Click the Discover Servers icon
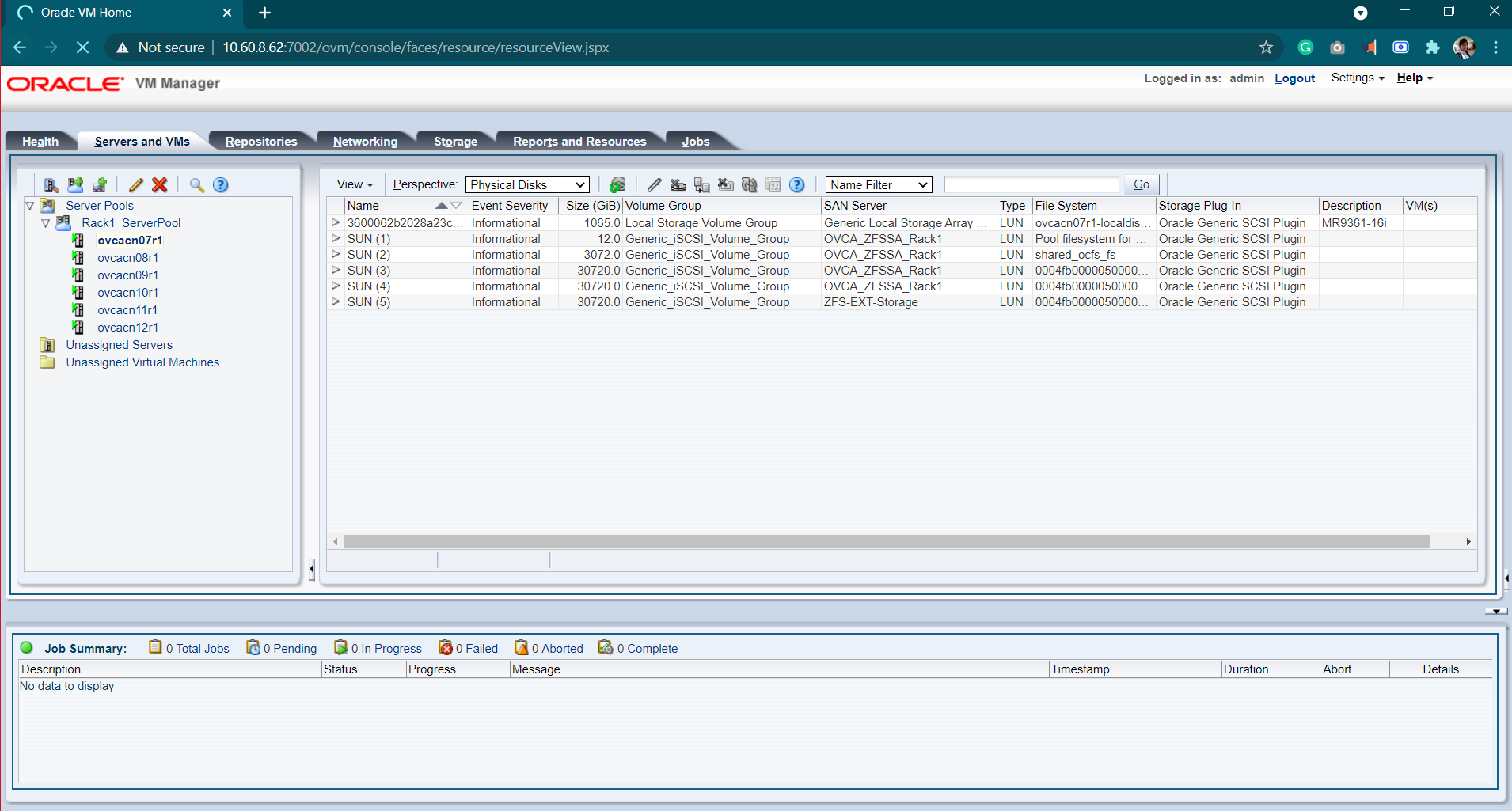Image resolution: width=1512 pixels, height=811 pixels. (51, 184)
